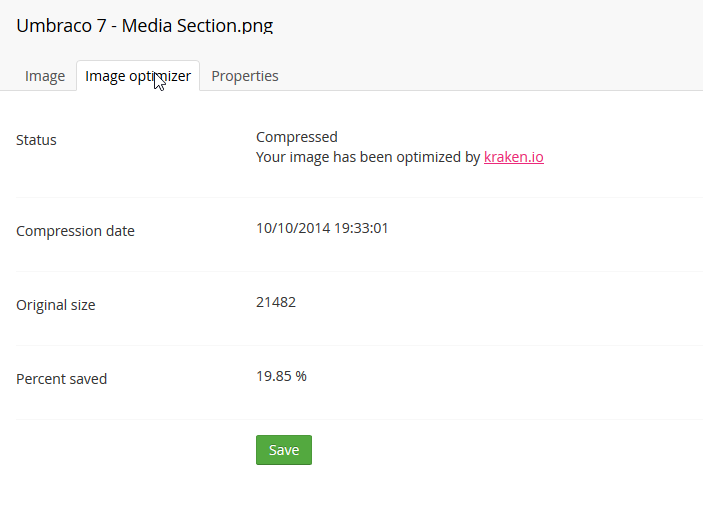Click the green Save button
The height and width of the screenshot is (505, 703).
click(284, 450)
